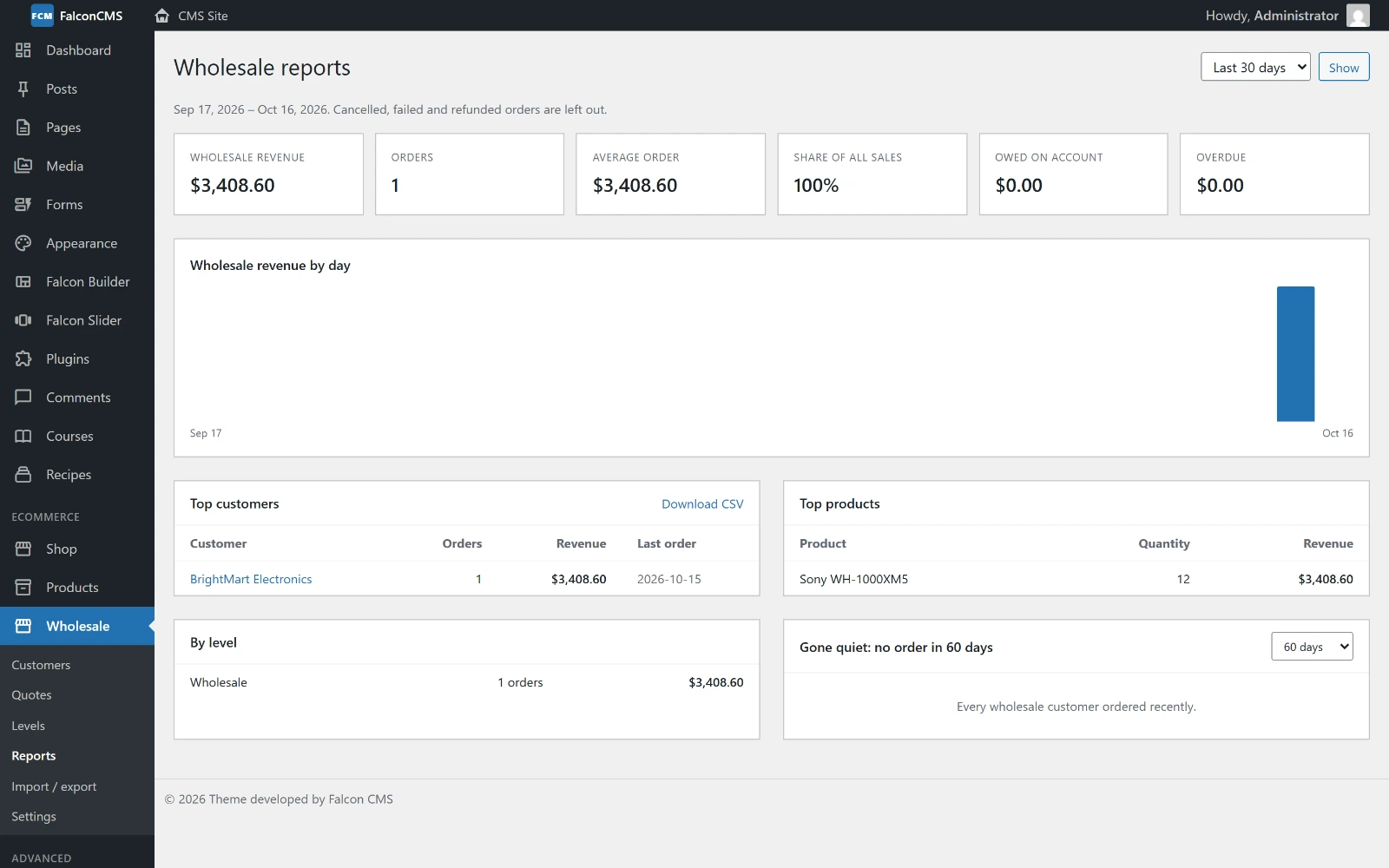
Task: Open FalconCMS admin bar label
Action: pos(91,16)
